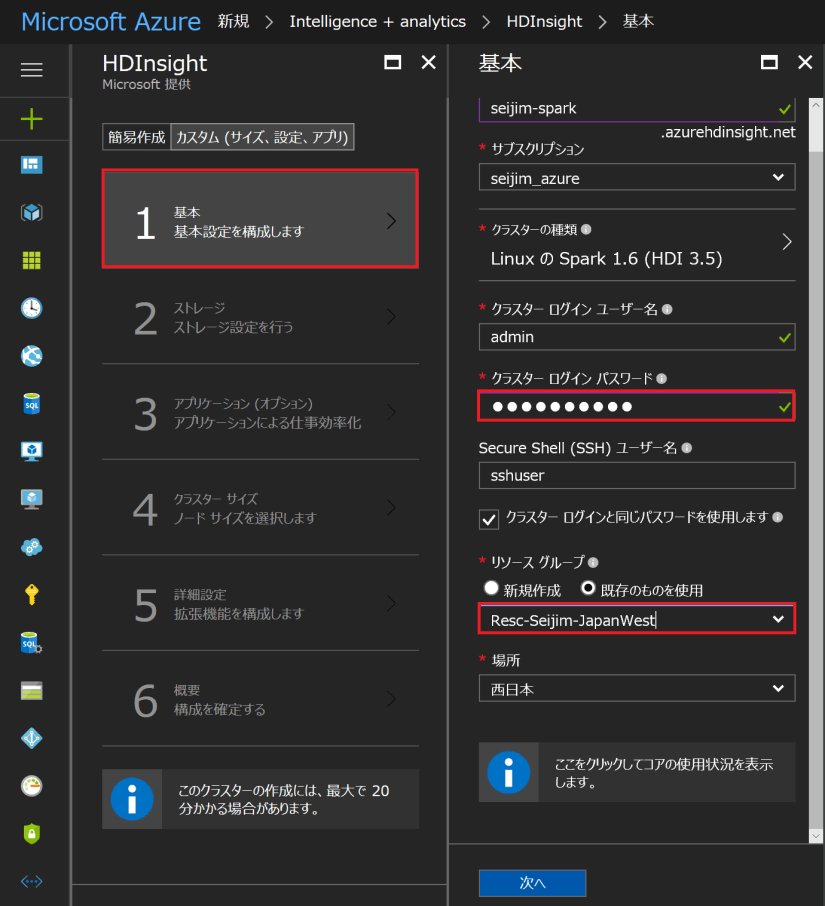Image resolution: width=825 pixels, height=906 pixels.
Task: Expand the 場所 location dropdown
Action: point(637,688)
